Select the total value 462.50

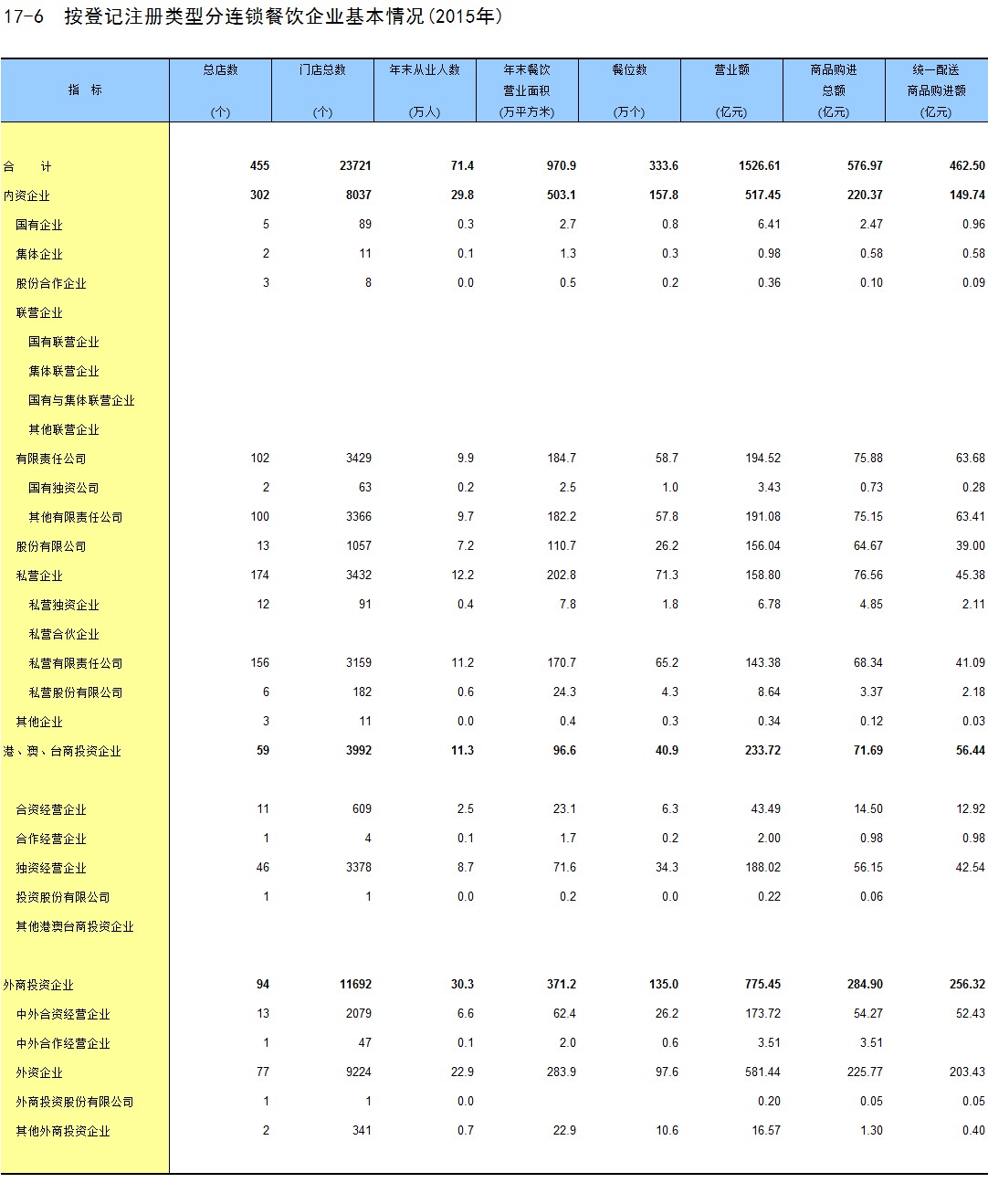point(967,165)
